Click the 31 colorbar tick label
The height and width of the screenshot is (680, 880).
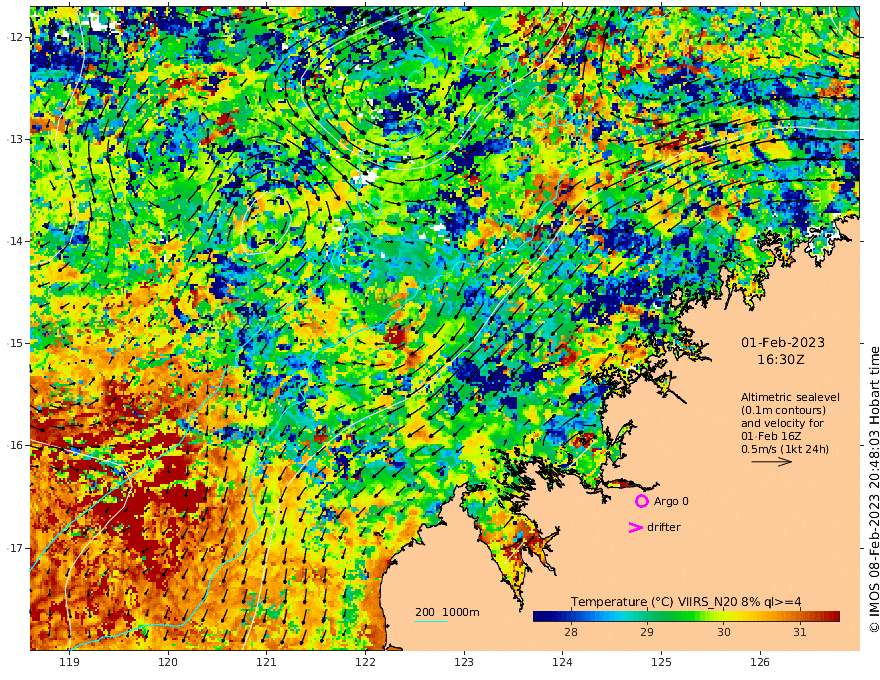pos(800,632)
